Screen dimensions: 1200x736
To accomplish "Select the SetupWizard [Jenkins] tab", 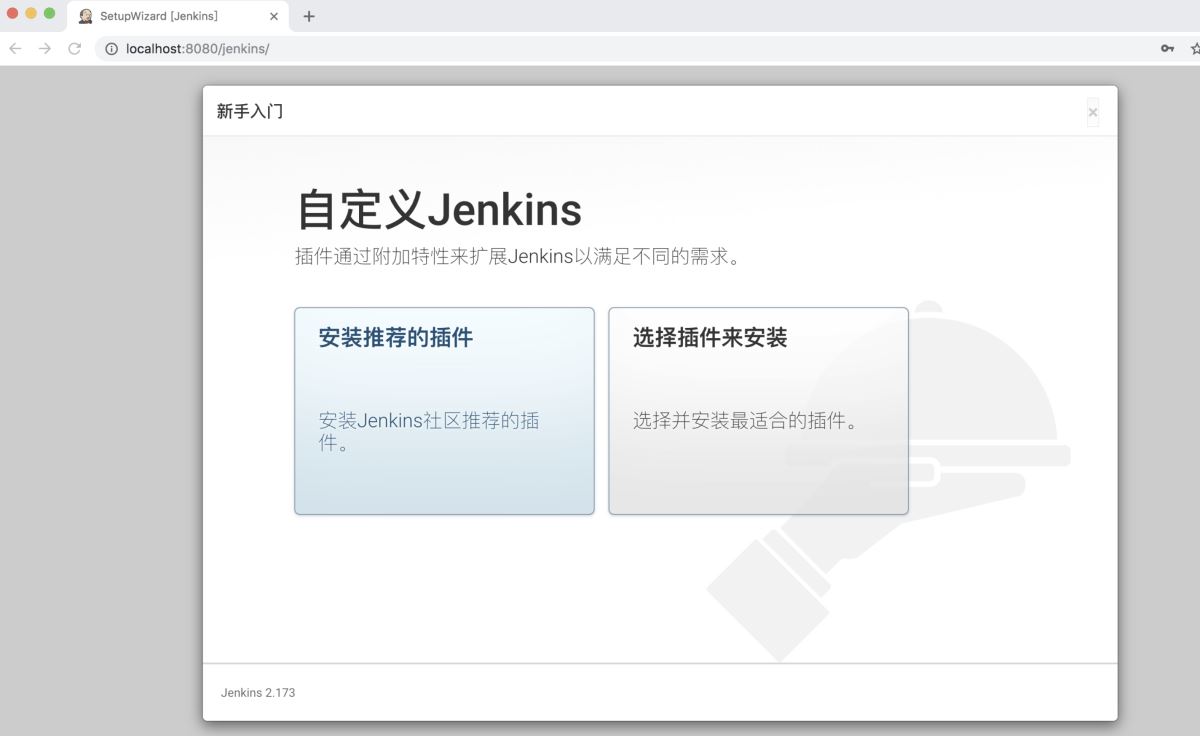I will [x=178, y=16].
